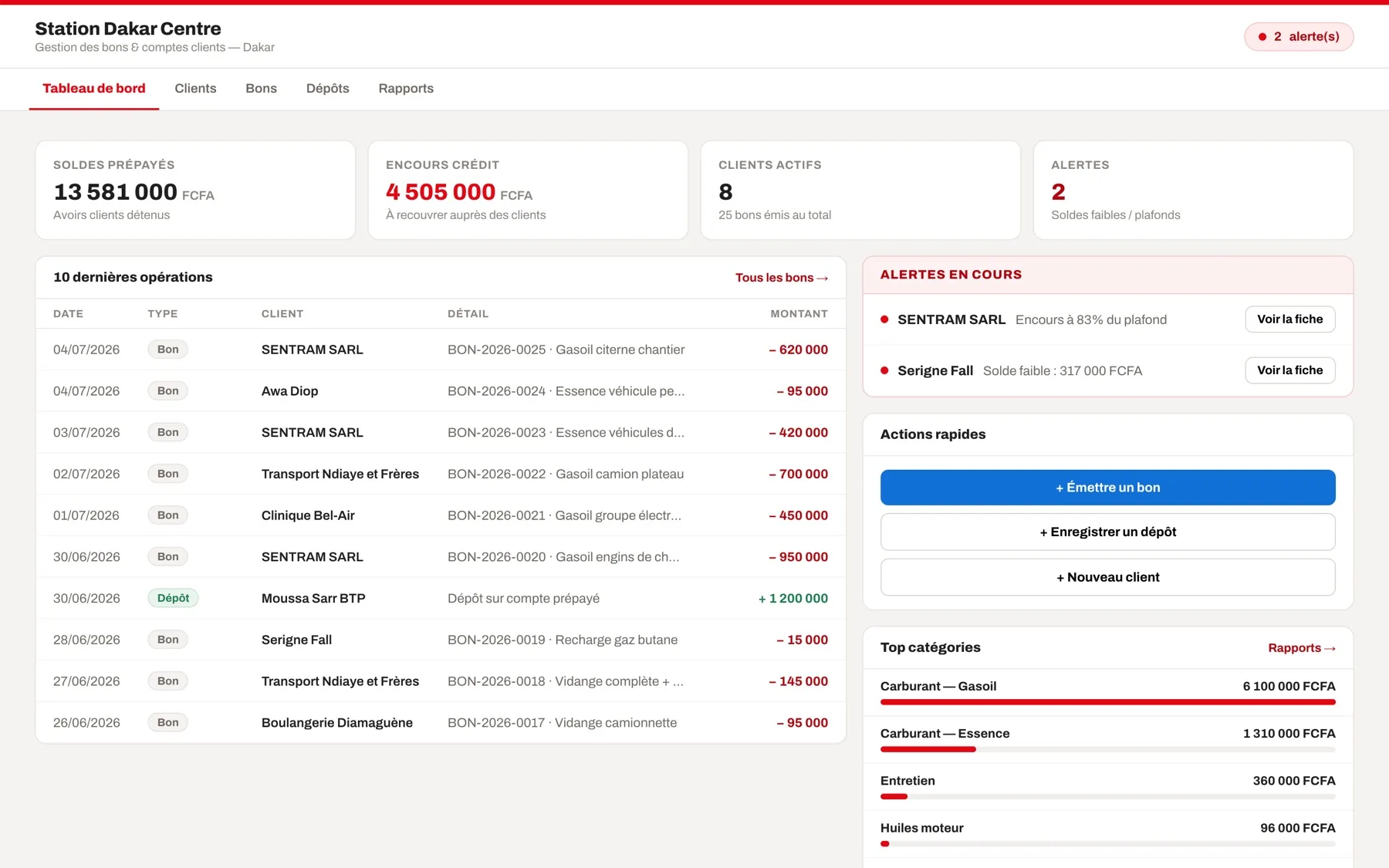Click Clinique Bel-Air client name

click(x=308, y=515)
